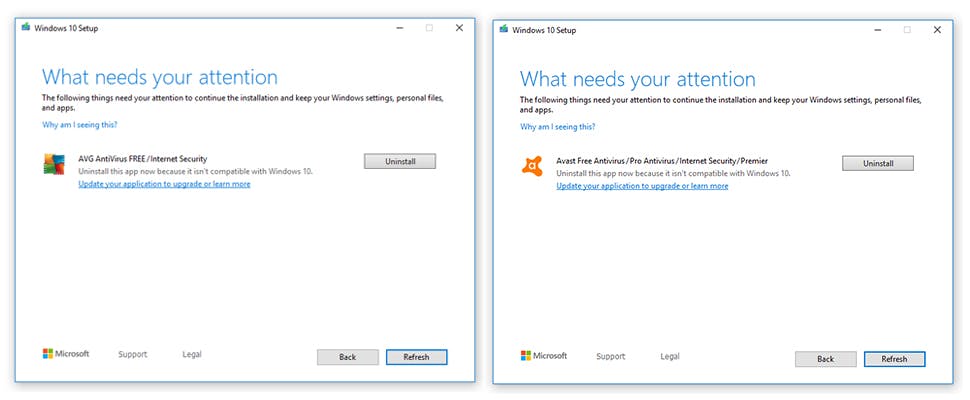Viewport: 970px width, 400px height.
Task: Go Back in the AVG setup window
Action: (x=348, y=357)
